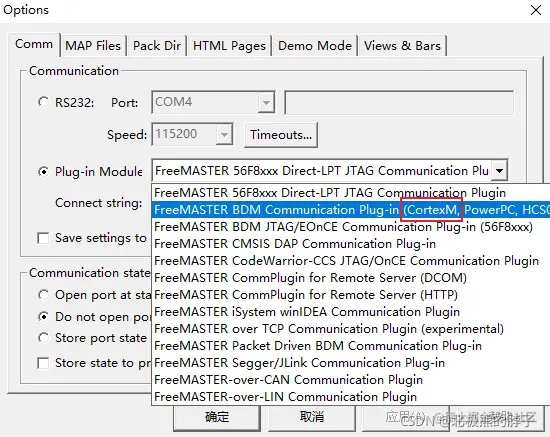
Task: Switch to the Comm tab
Action: [34, 44]
